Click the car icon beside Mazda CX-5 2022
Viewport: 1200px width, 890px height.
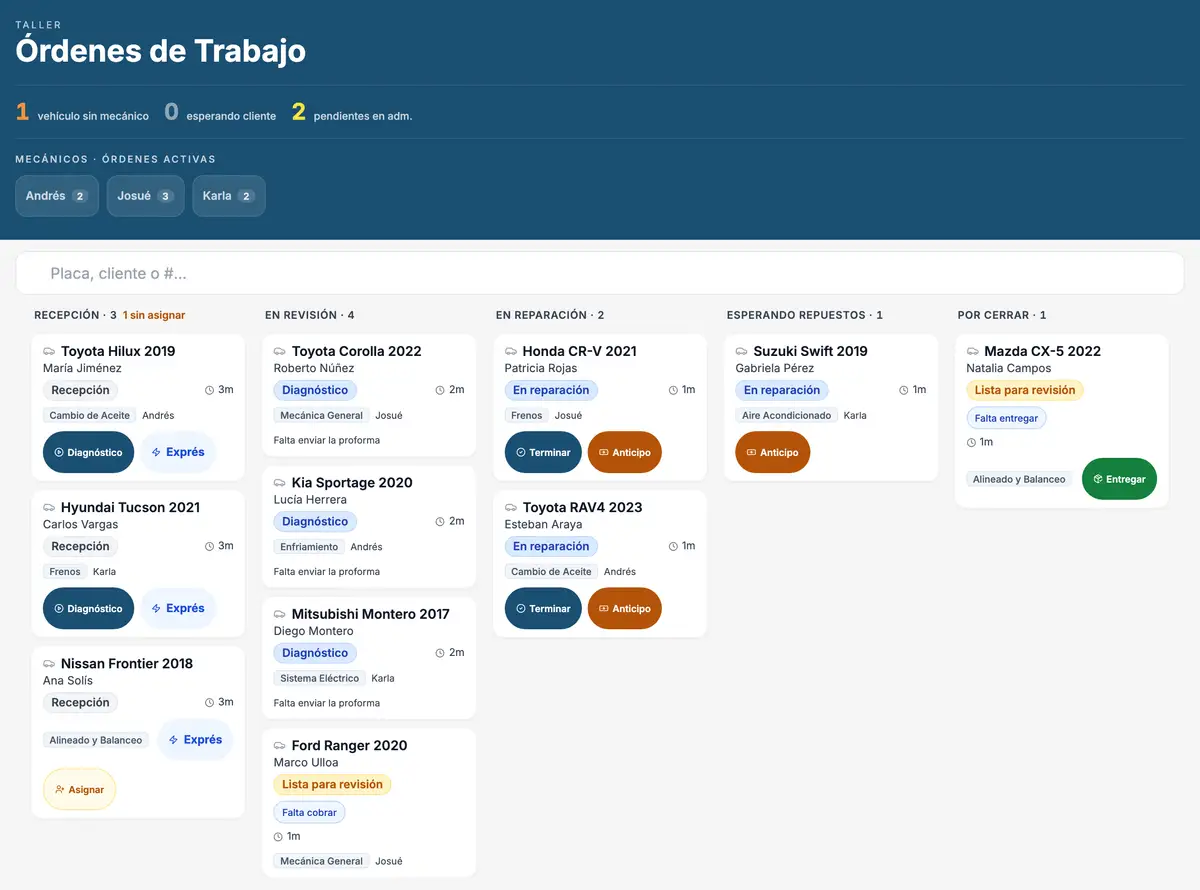[x=973, y=351]
